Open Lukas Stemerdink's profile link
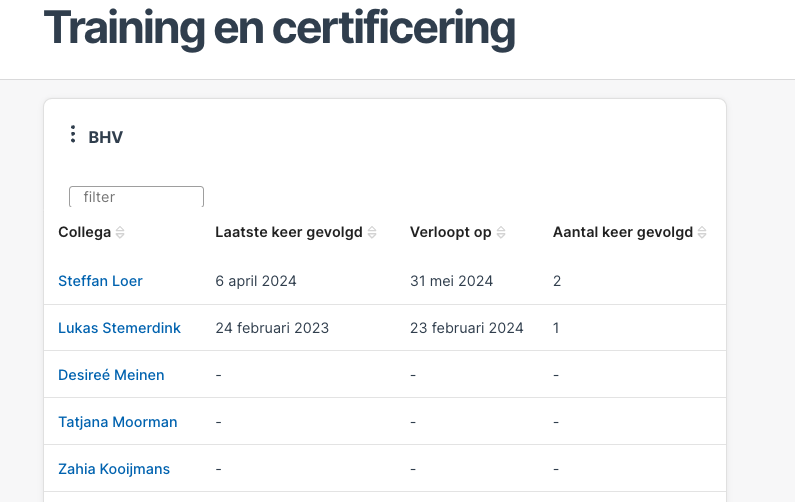795x502 pixels. (x=119, y=328)
